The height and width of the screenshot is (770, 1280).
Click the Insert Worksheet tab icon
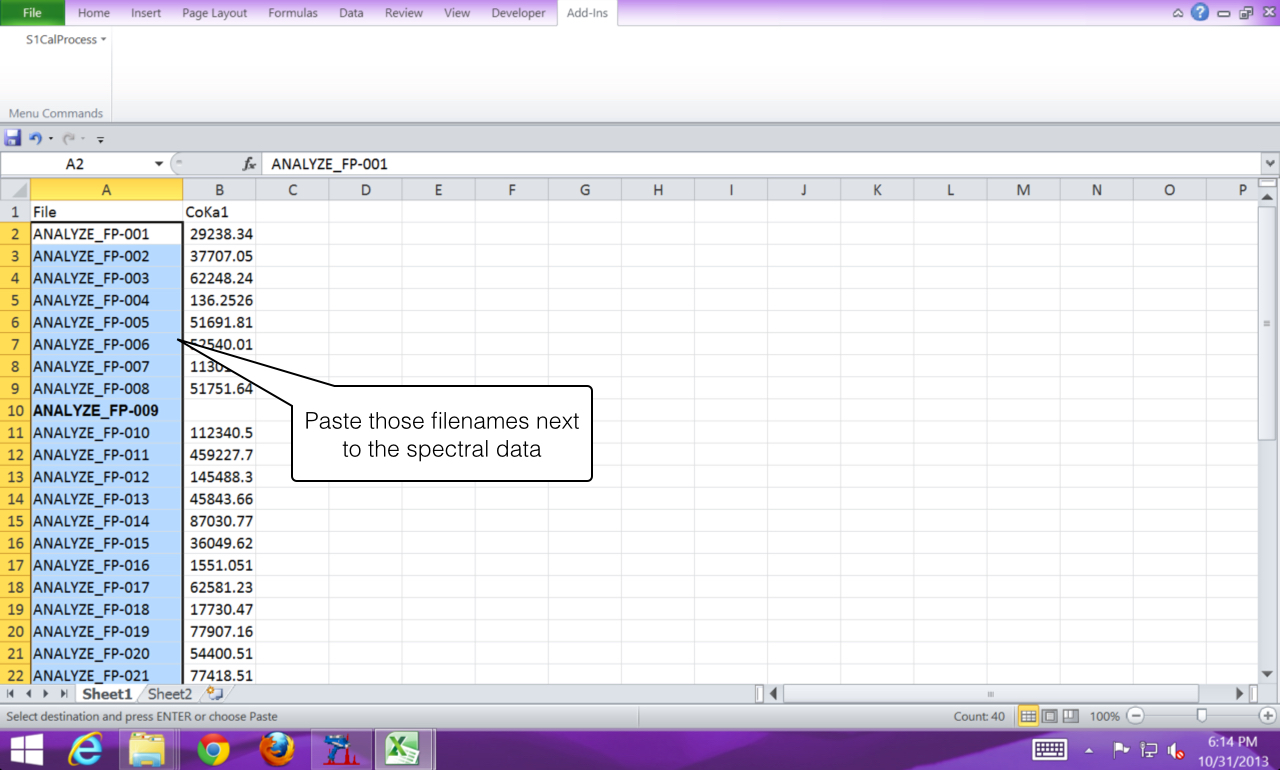coord(213,693)
